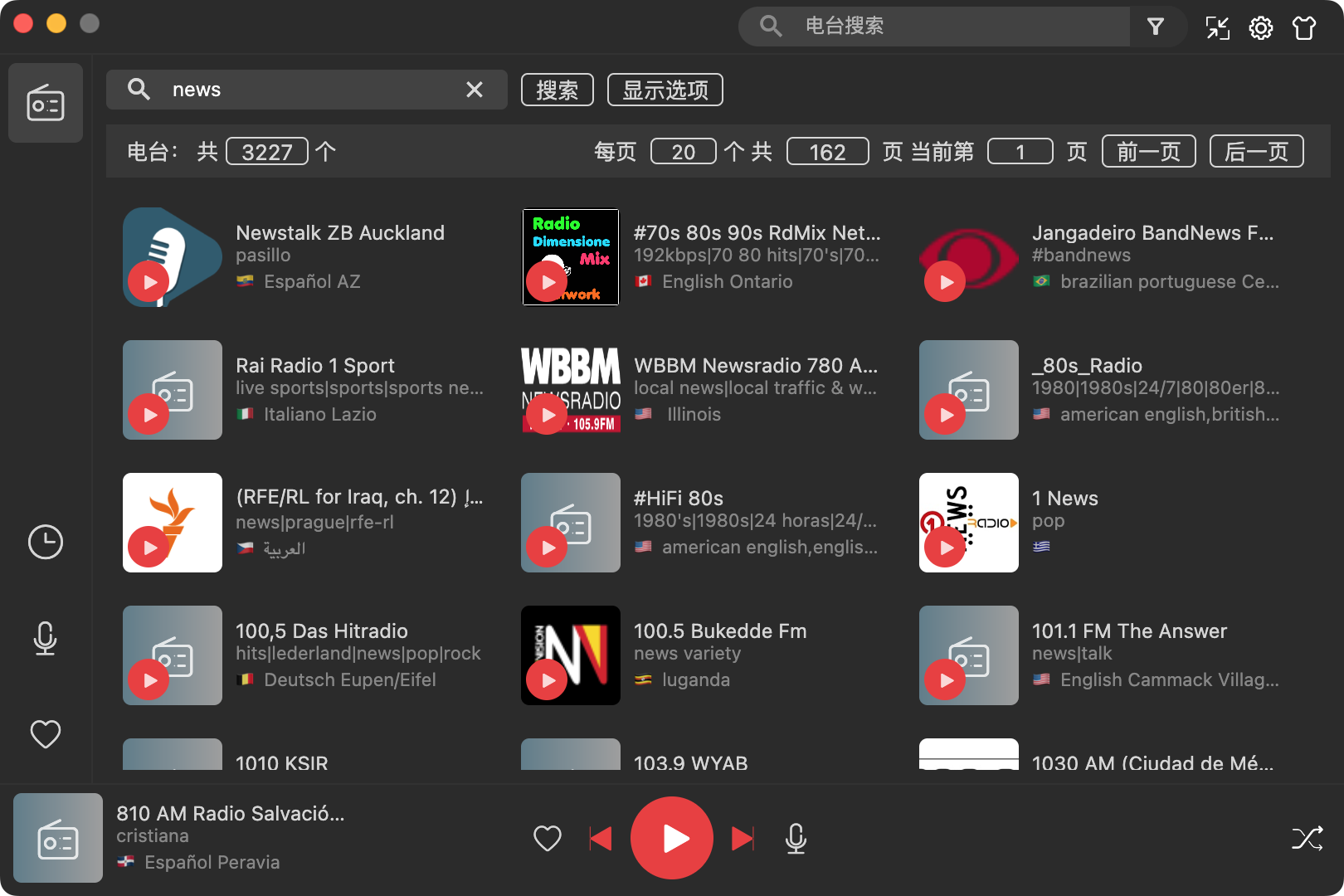Click the 'news|talk' tag text
Screen dimensions: 1344x896
pyautogui.click(x=1072, y=654)
